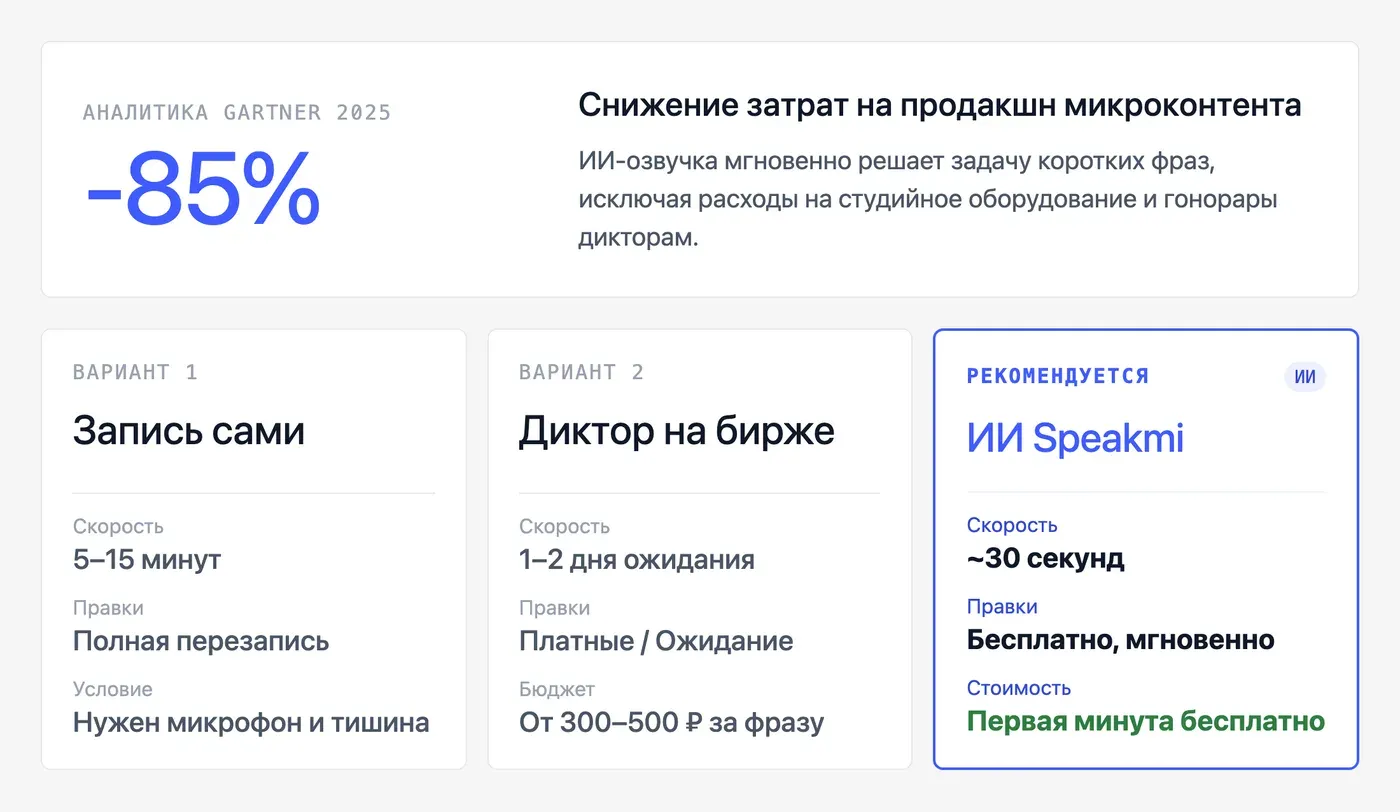Click Скорость label in Диктор на бирже card
1400x812 pixels.
tap(564, 526)
